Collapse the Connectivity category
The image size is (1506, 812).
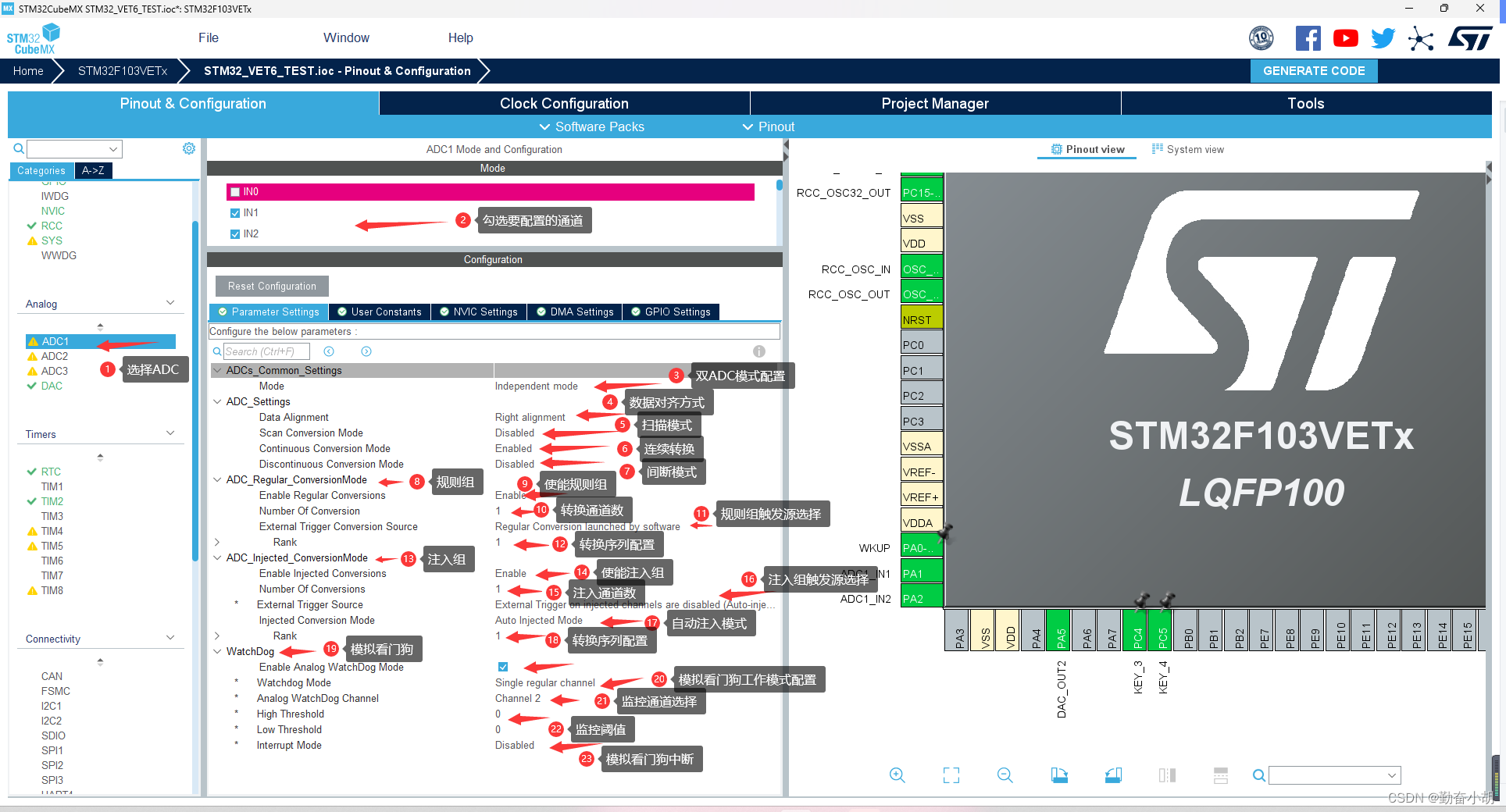[x=170, y=638]
